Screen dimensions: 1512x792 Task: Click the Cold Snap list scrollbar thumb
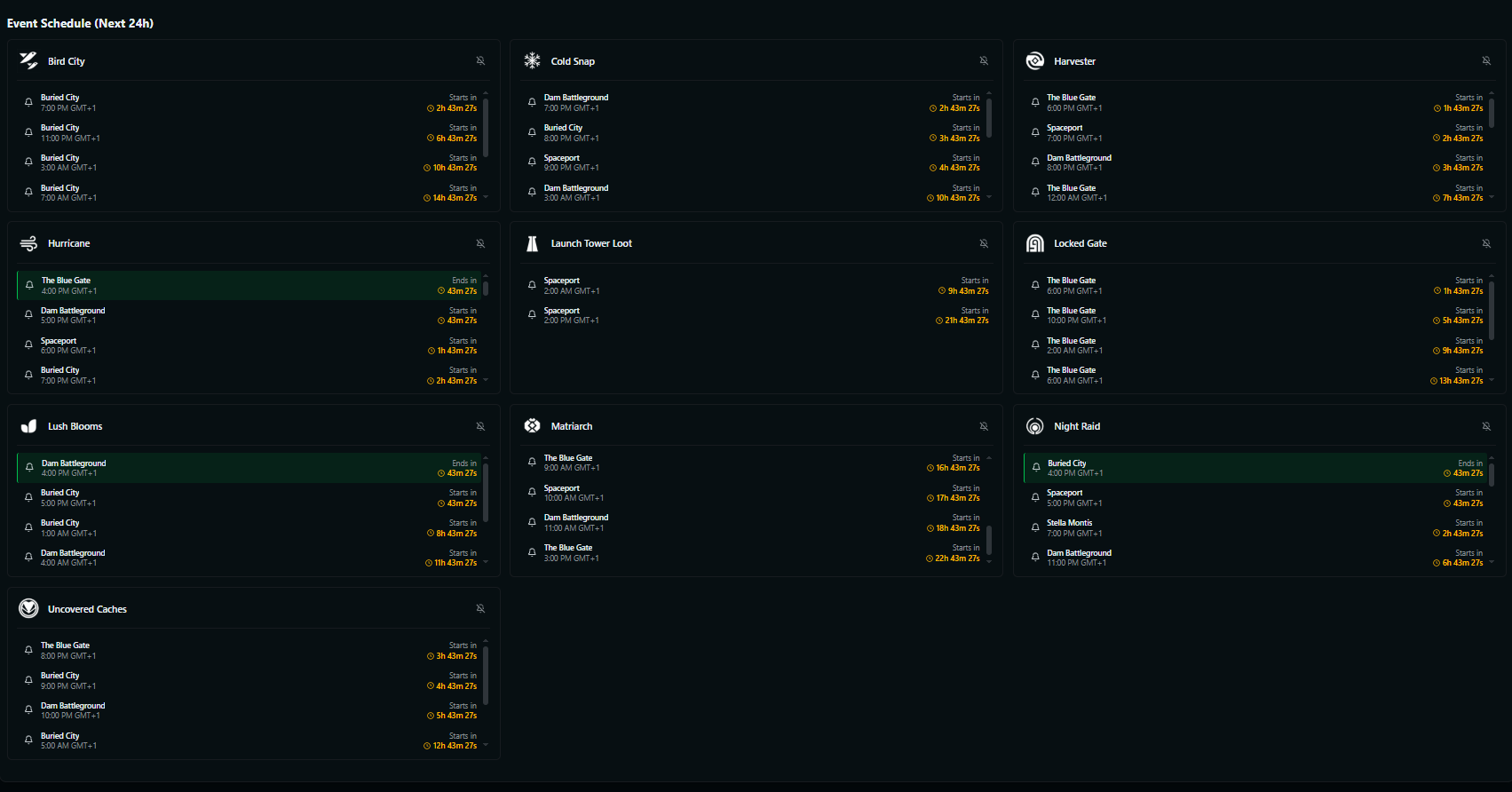point(989,117)
